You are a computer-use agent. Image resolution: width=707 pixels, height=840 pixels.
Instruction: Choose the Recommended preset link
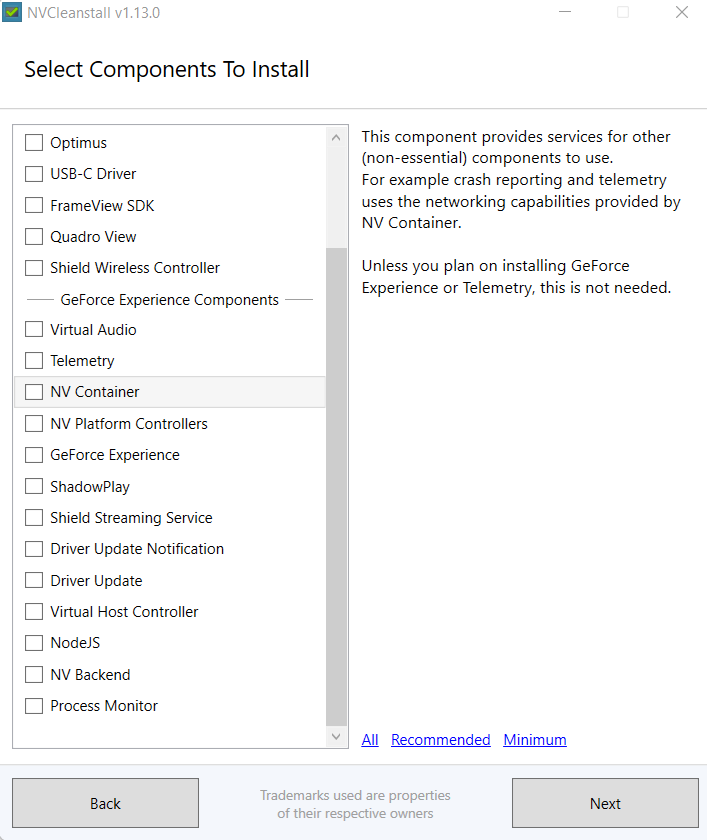point(440,740)
